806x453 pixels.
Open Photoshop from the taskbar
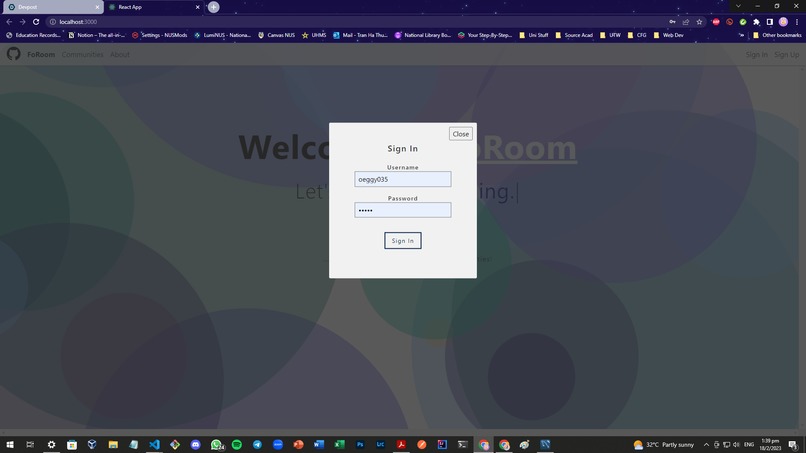(x=360, y=444)
